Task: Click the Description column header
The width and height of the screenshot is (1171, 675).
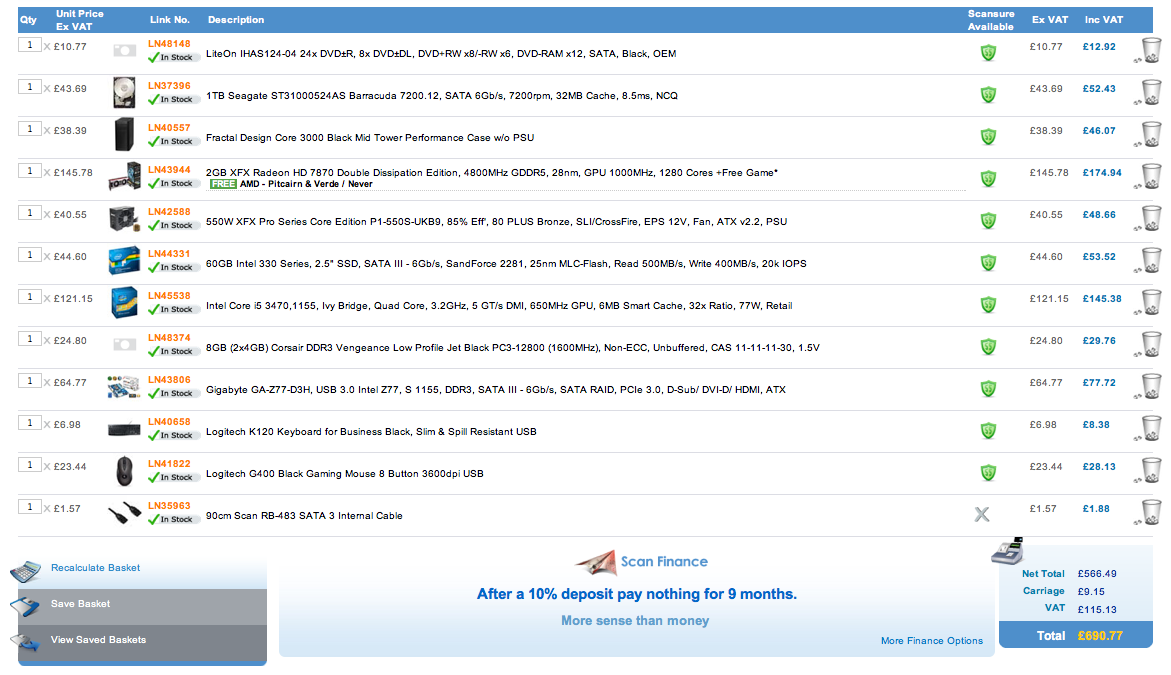Action: pyautogui.click(x=236, y=20)
